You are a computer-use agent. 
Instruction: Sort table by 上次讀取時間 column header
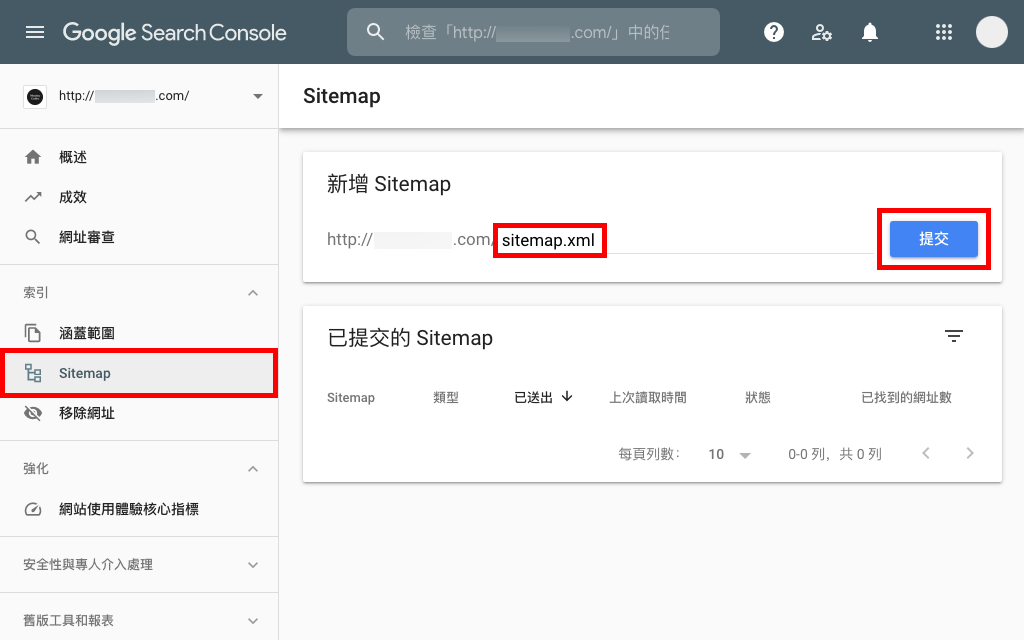[648, 397]
